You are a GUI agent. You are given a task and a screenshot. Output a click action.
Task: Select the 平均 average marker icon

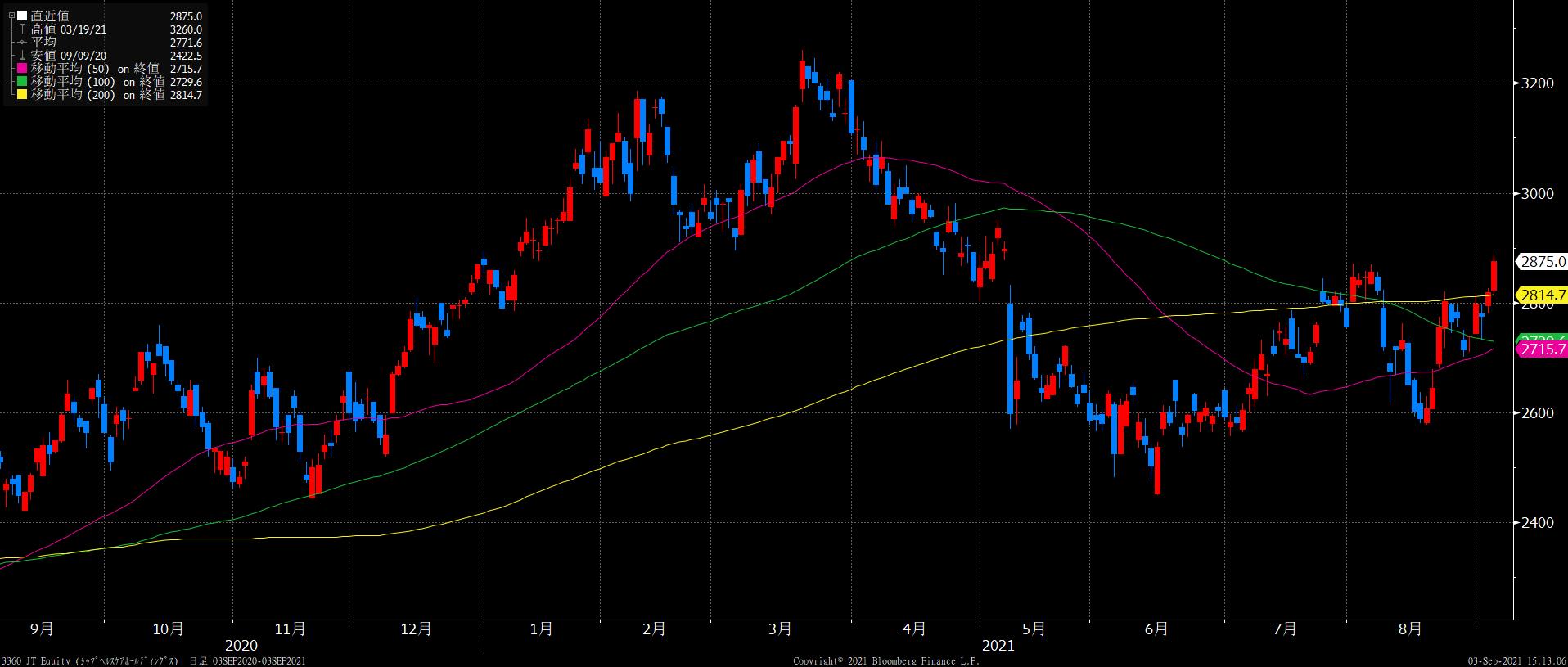pyautogui.click(x=22, y=43)
